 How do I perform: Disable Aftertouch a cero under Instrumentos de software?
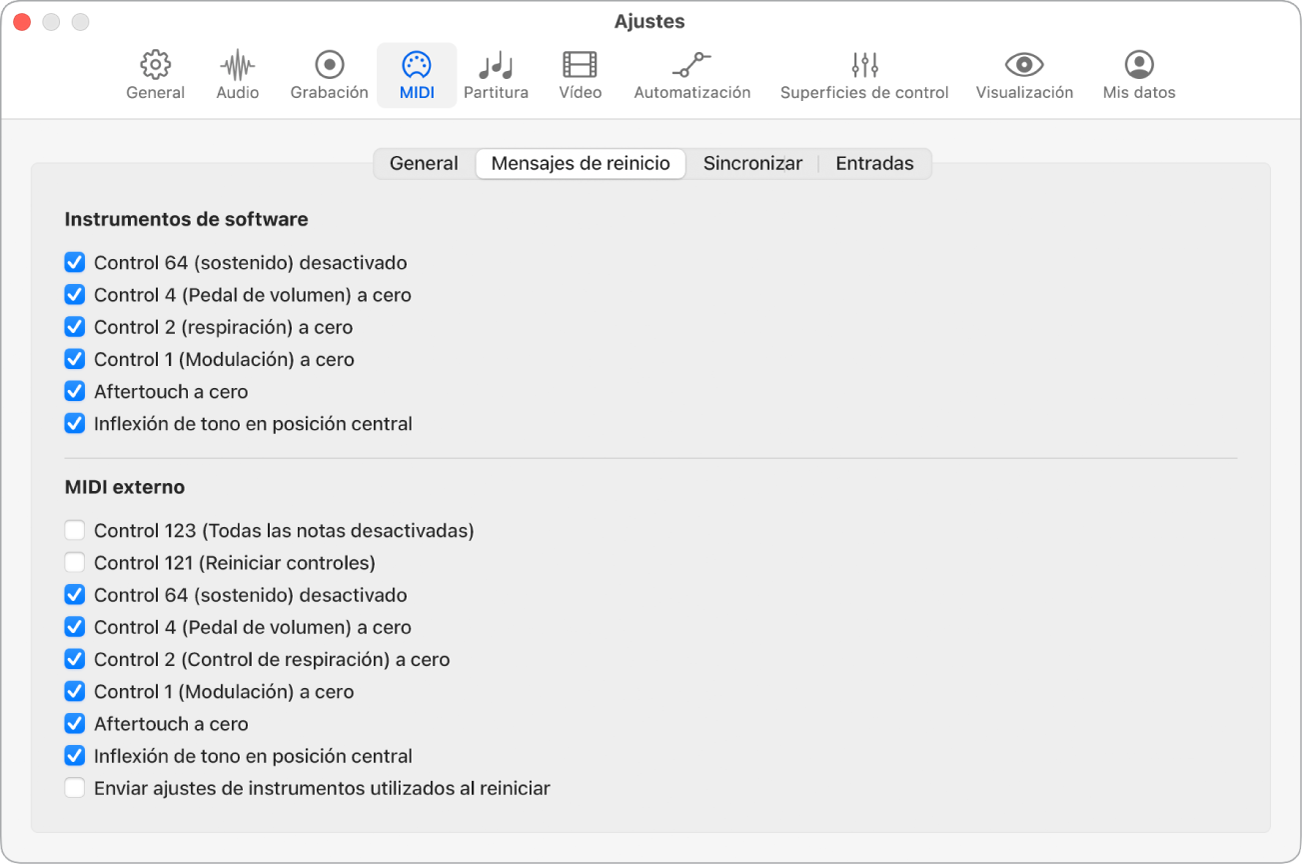point(75,391)
